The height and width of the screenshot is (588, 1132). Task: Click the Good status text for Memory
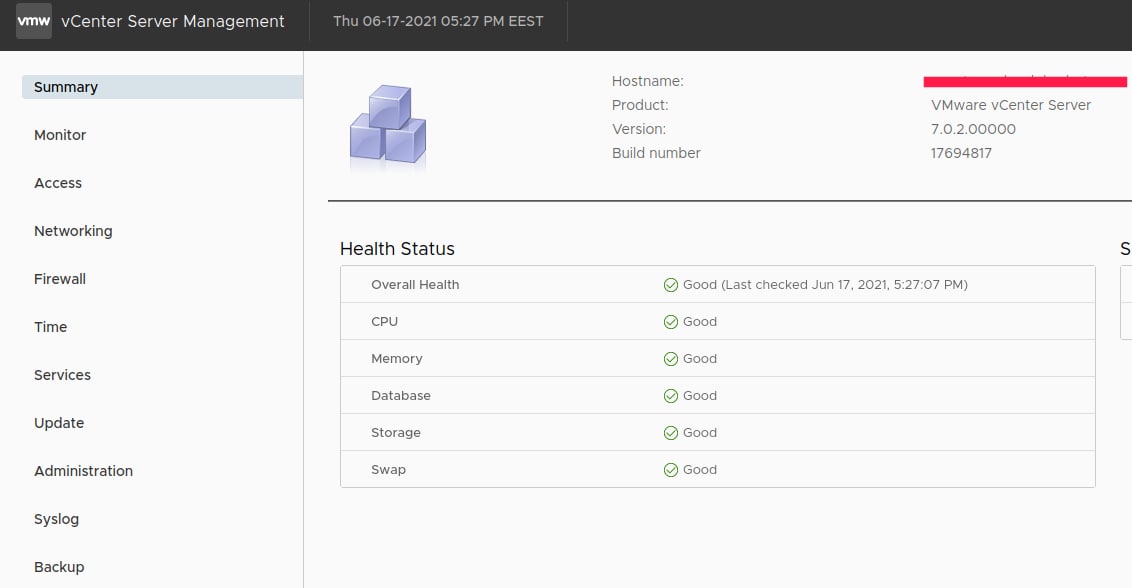coord(700,358)
